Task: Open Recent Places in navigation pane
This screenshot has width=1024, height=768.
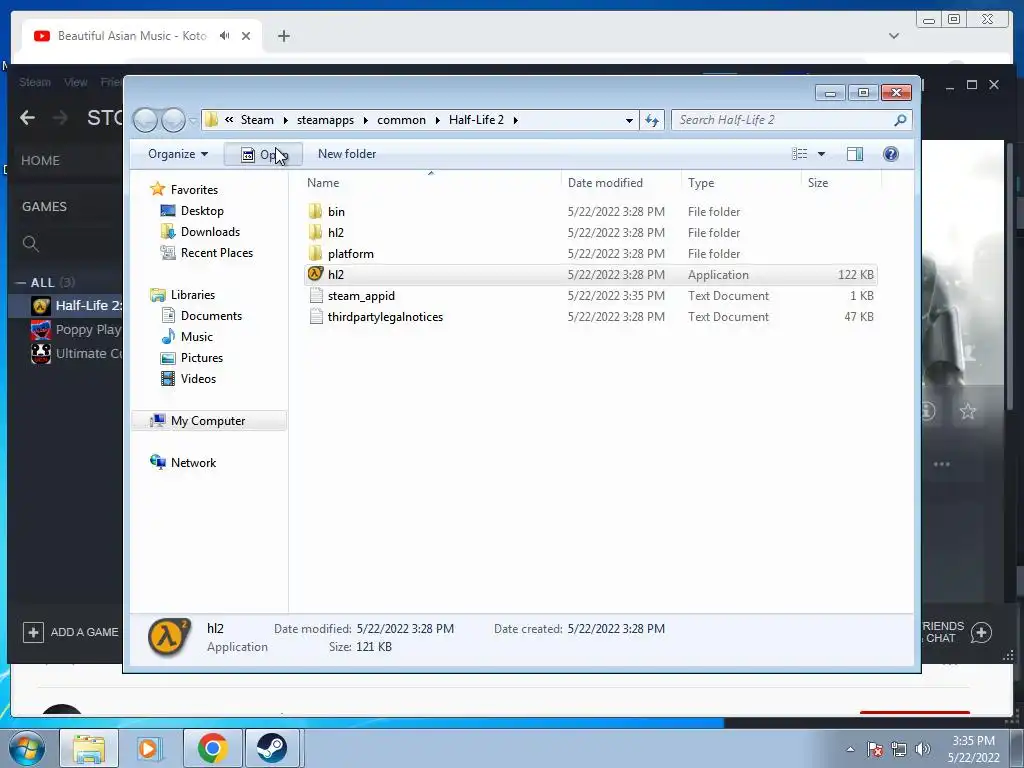Action: point(216,253)
